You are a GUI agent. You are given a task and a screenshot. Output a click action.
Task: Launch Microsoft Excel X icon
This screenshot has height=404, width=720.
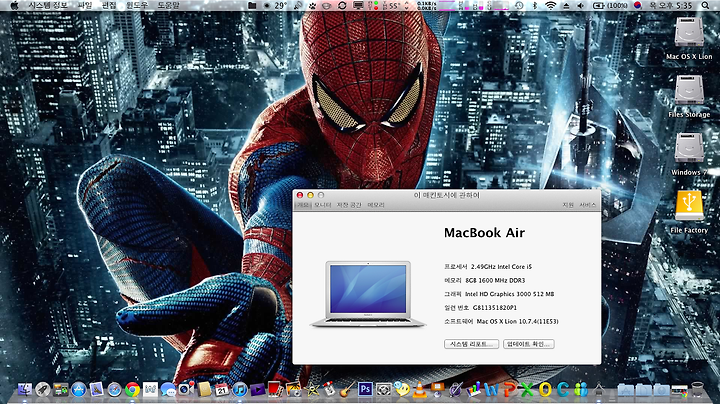[x=527, y=390]
